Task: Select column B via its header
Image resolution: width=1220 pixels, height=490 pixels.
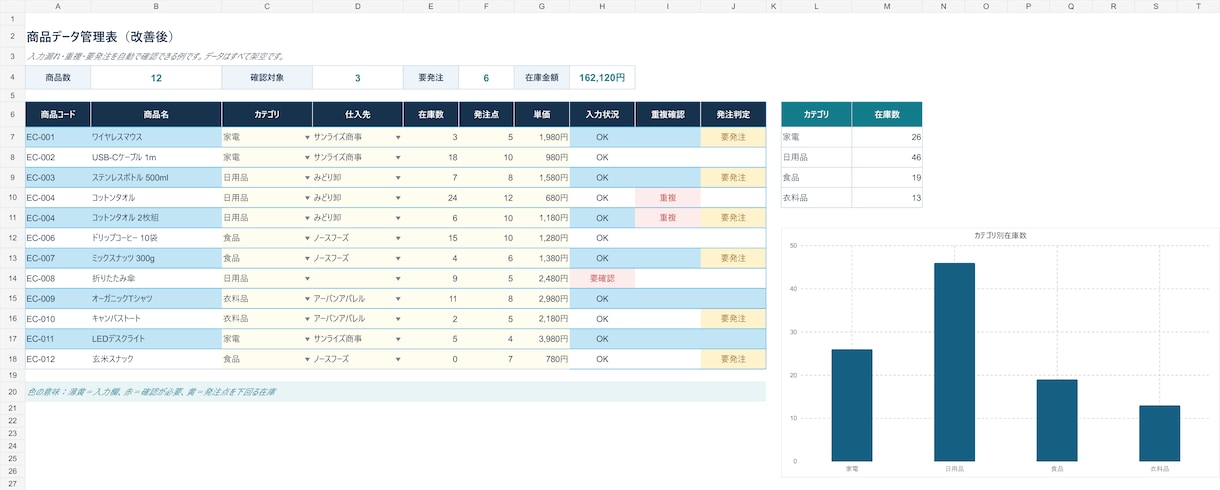Action: coord(156,6)
